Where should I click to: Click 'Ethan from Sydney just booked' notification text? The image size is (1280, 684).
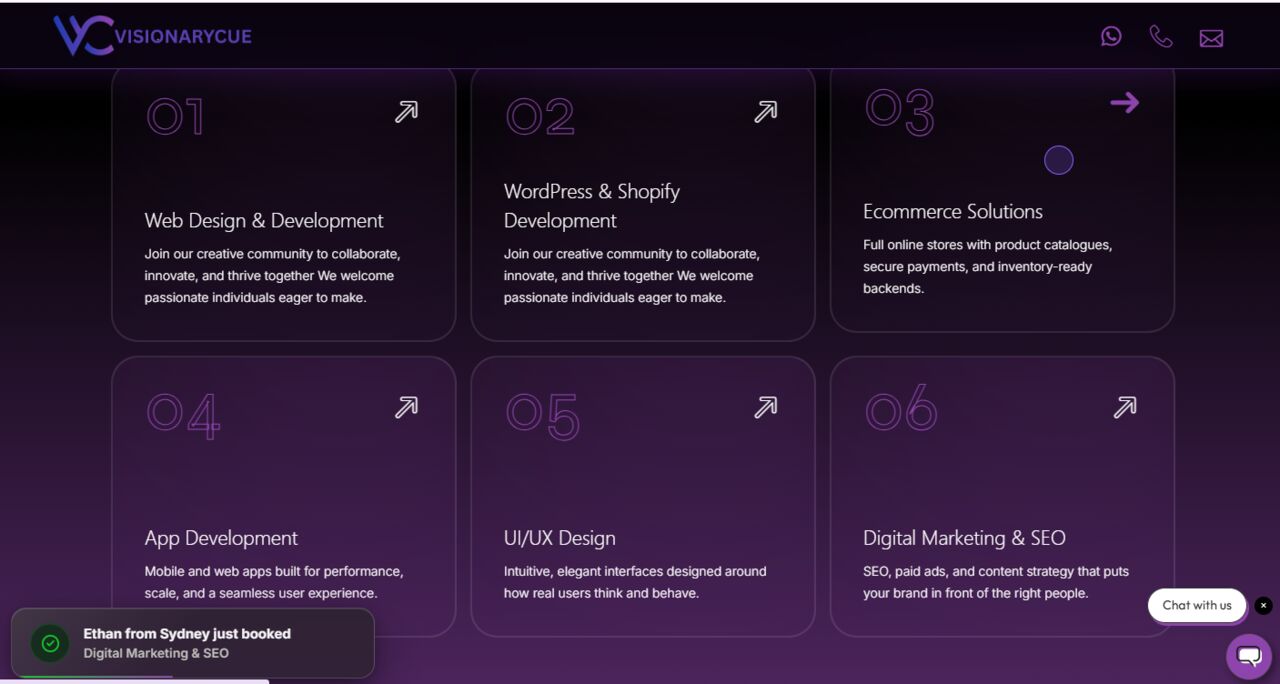[x=187, y=634]
